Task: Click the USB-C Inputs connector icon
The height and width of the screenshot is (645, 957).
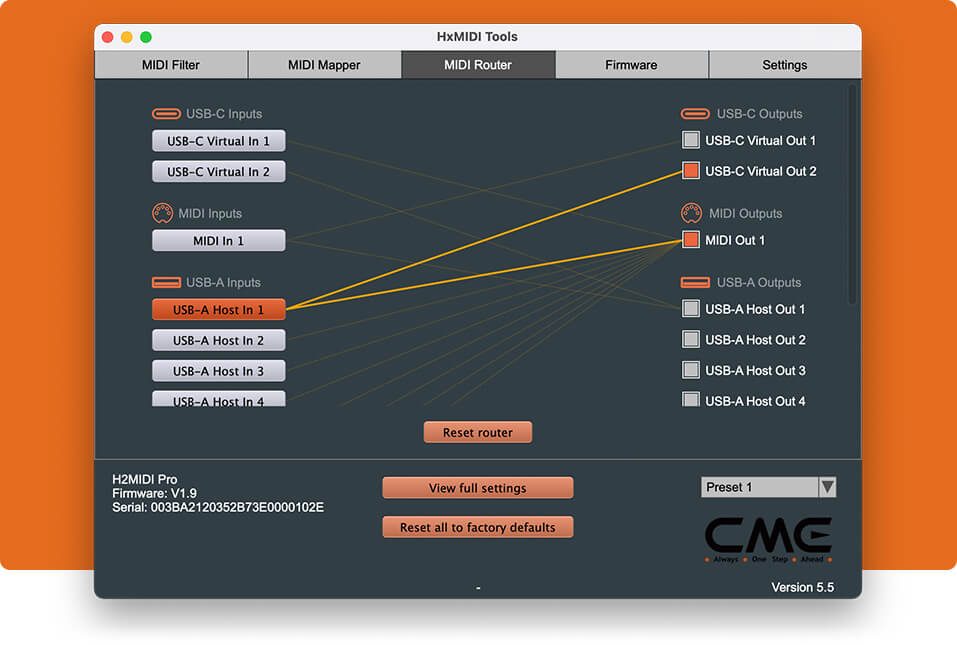Action: pyautogui.click(x=165, y=114)
